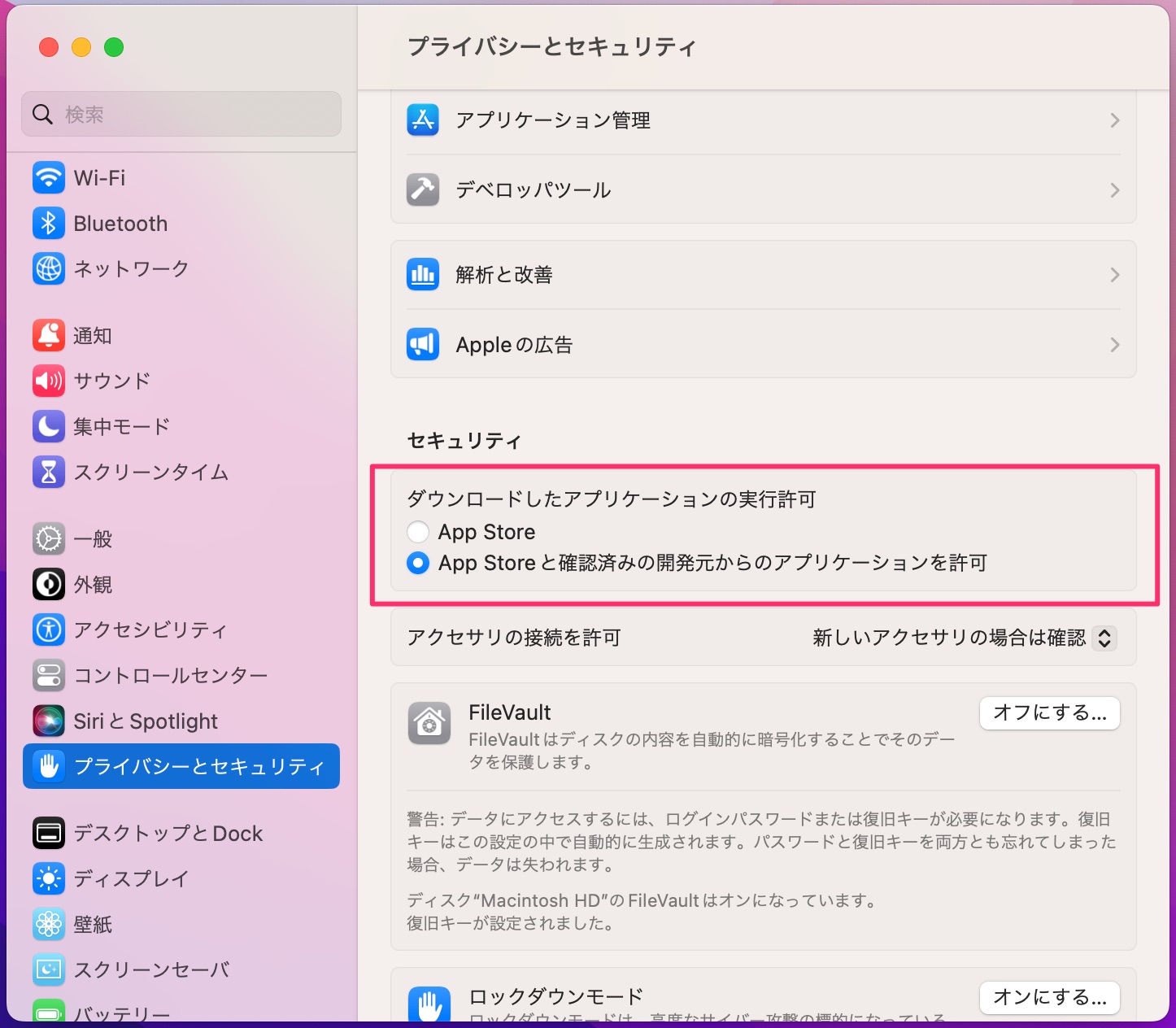1176x1028 pixels.
Task: Click the green zoom window button
Action: (x=114, y=47)
